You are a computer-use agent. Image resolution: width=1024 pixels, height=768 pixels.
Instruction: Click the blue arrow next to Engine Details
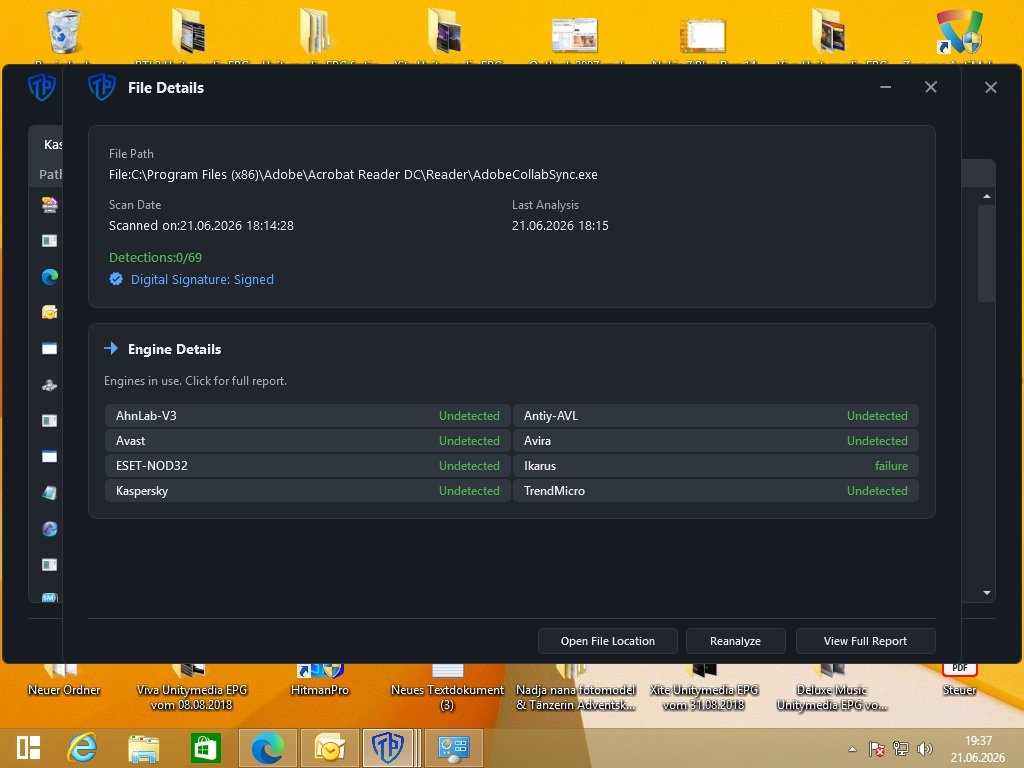[x=111, y=348]
